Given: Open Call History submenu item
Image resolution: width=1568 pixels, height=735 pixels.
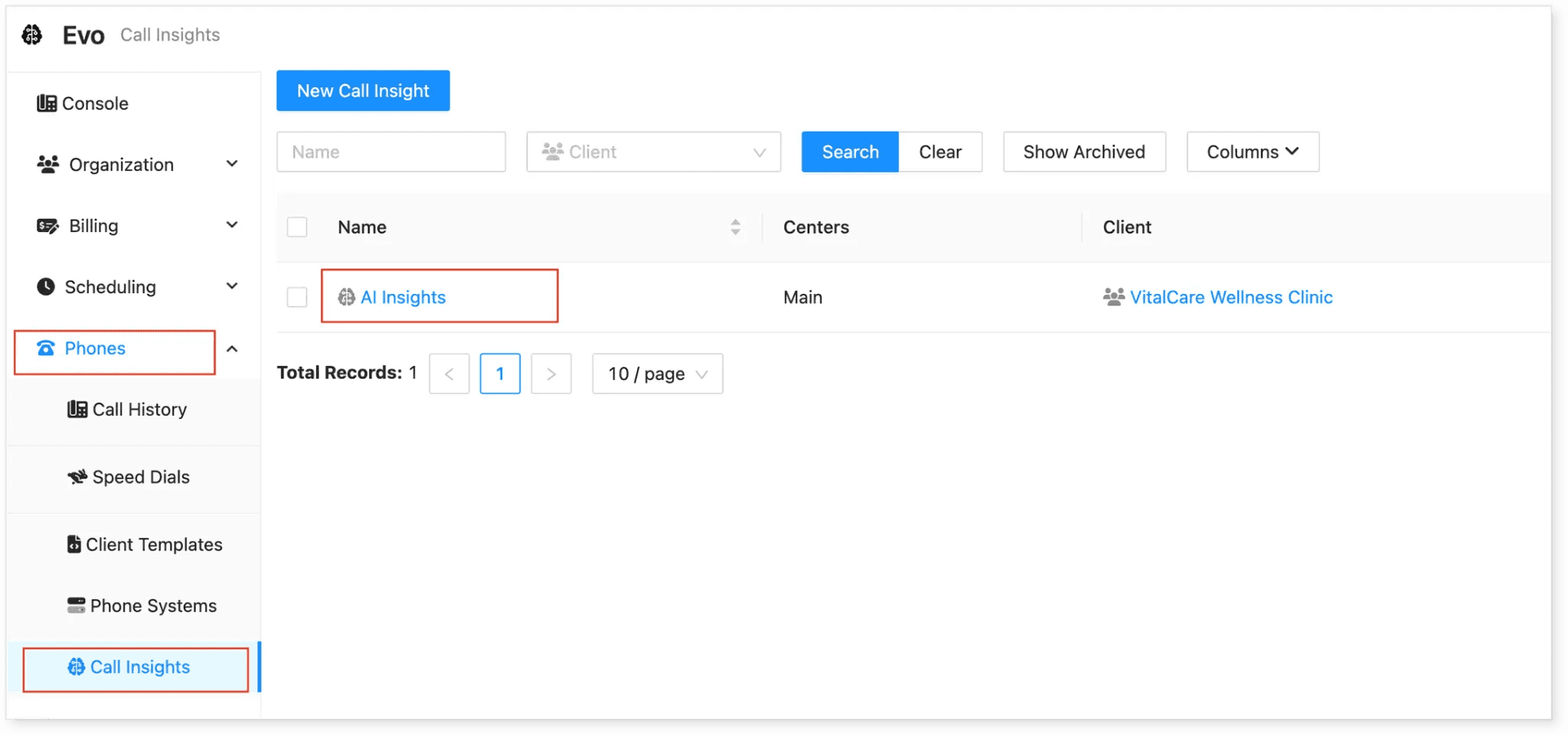Looking at the screenshot, I should click(127, 409).
